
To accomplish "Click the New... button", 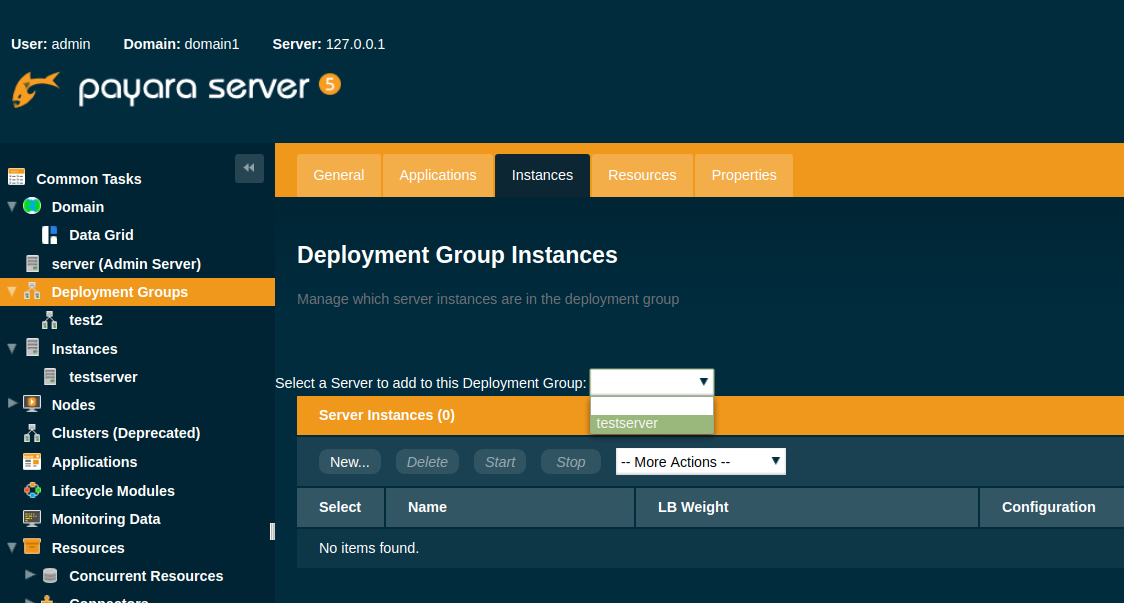I will 349,462.
